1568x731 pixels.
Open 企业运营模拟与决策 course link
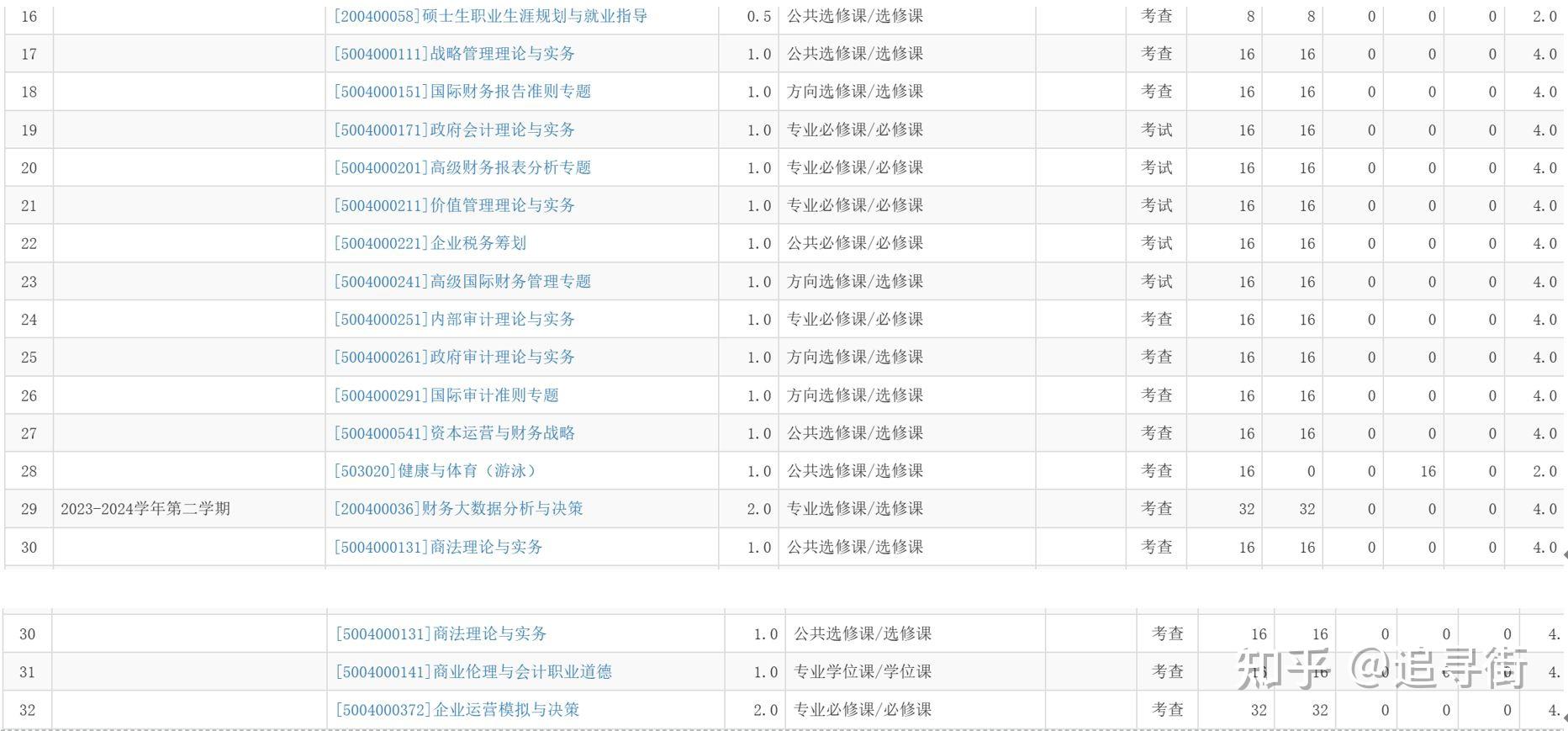[x=457, y=710]
